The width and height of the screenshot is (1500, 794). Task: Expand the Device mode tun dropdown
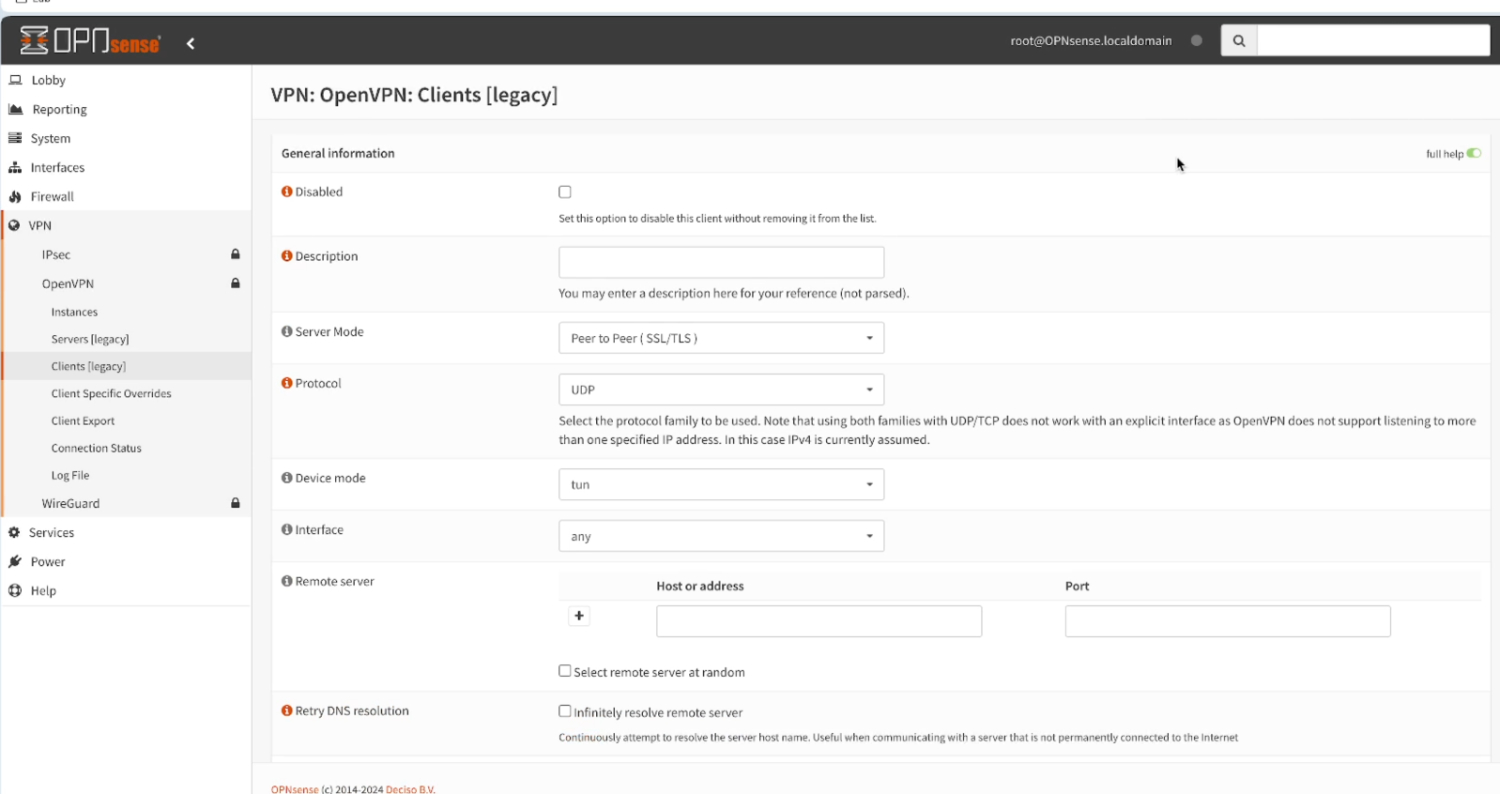coord(720,485)
